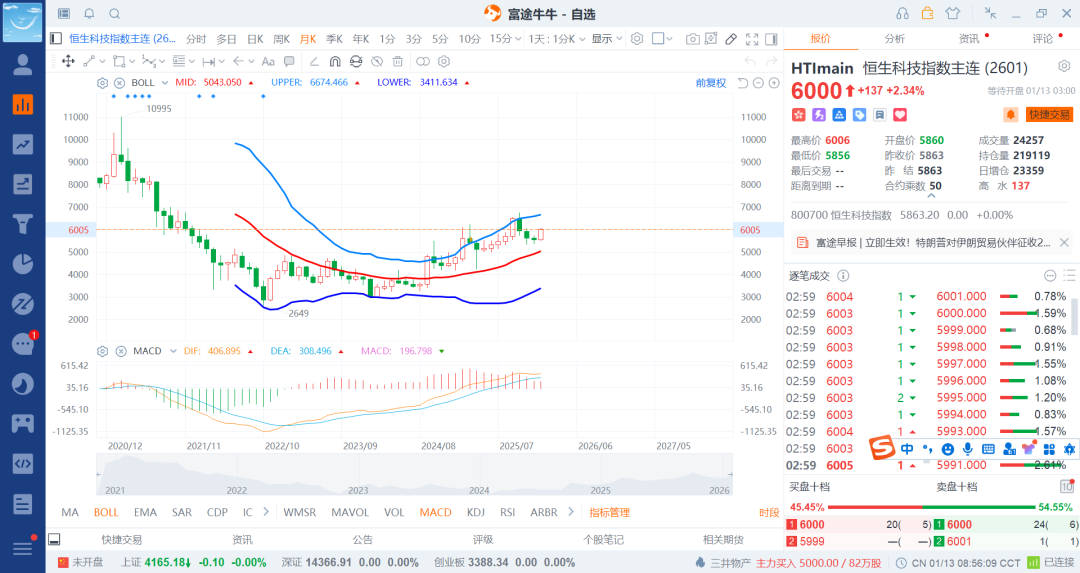This screenshot has width=1080, height=573.
Task: Toggle the chart layout checkbox square
Action: (658, 39)
